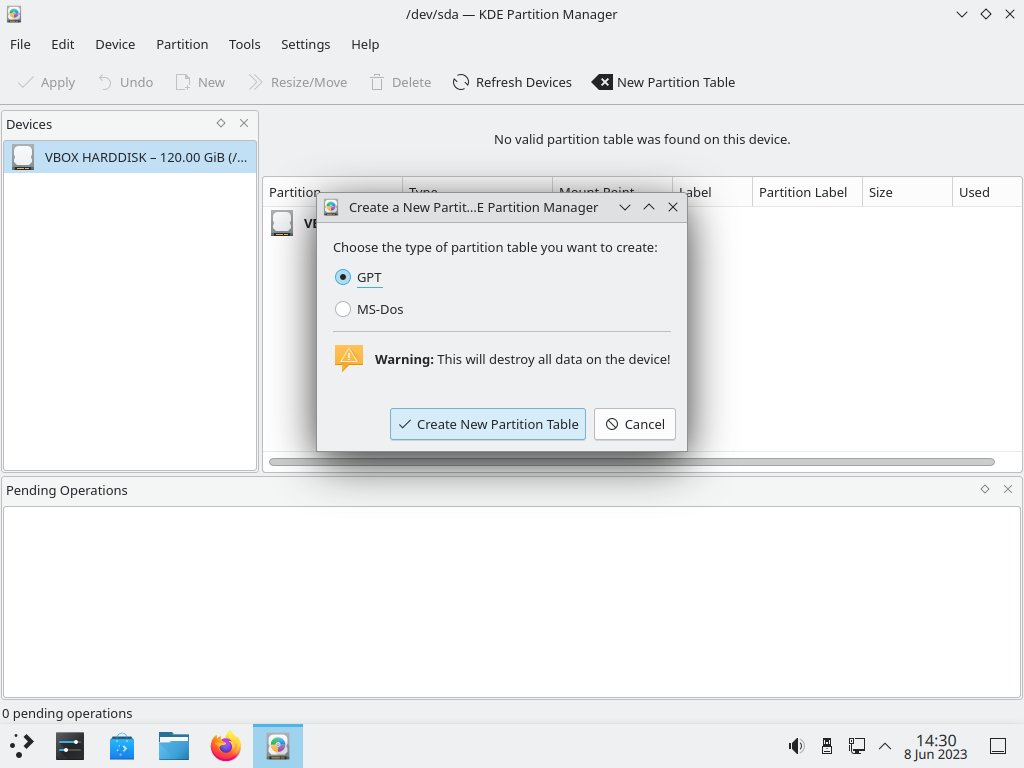The width and height of the screenshot is (1024, 768).
Task: Click the Size column header
Action: [907, 192]
